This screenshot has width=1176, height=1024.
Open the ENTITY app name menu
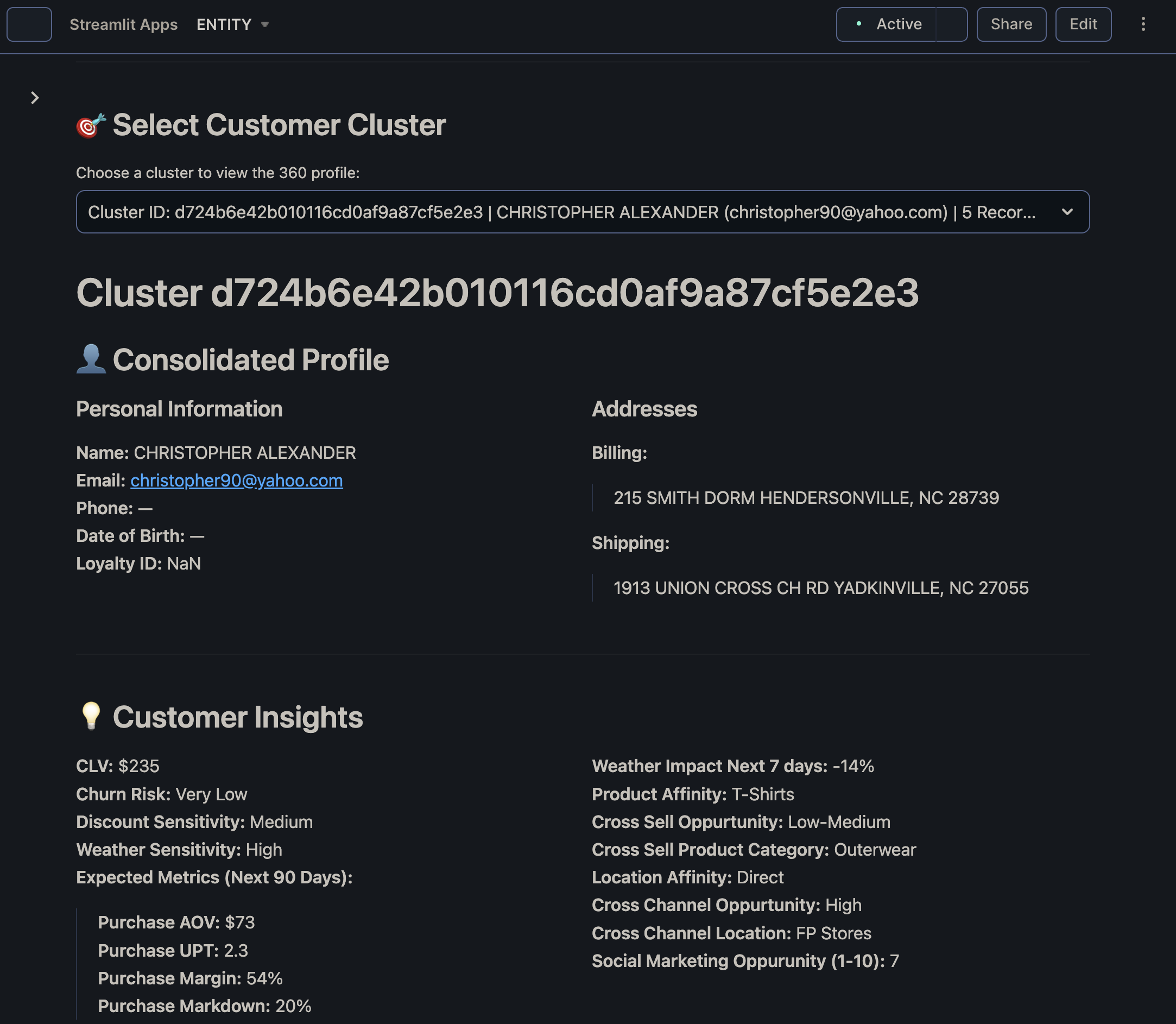(224, 24)
